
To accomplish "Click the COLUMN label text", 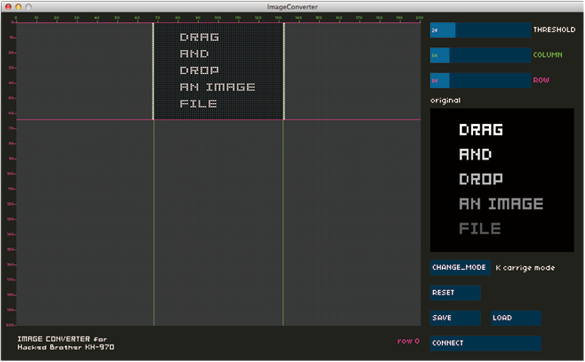I will (547, 55).
